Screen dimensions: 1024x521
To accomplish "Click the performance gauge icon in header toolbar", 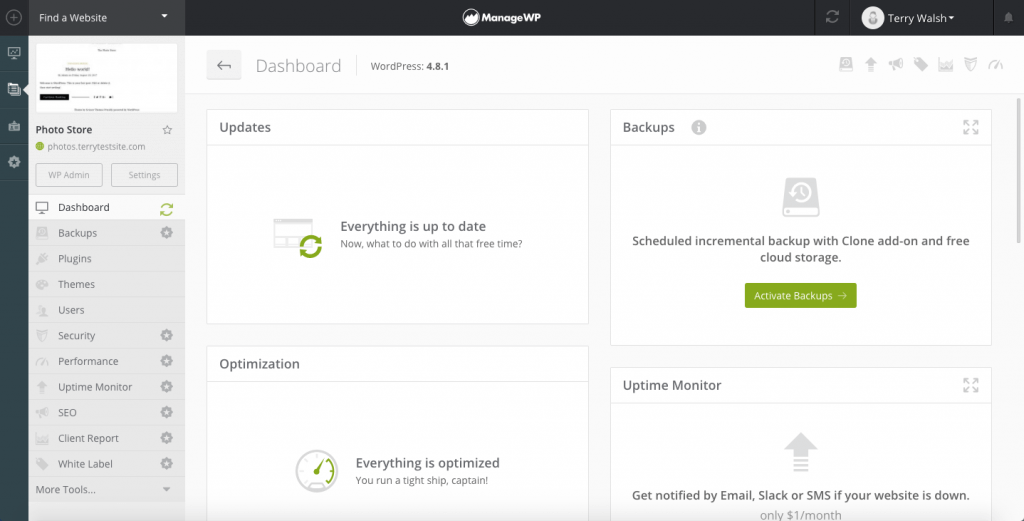I will [x=995, y=64].
